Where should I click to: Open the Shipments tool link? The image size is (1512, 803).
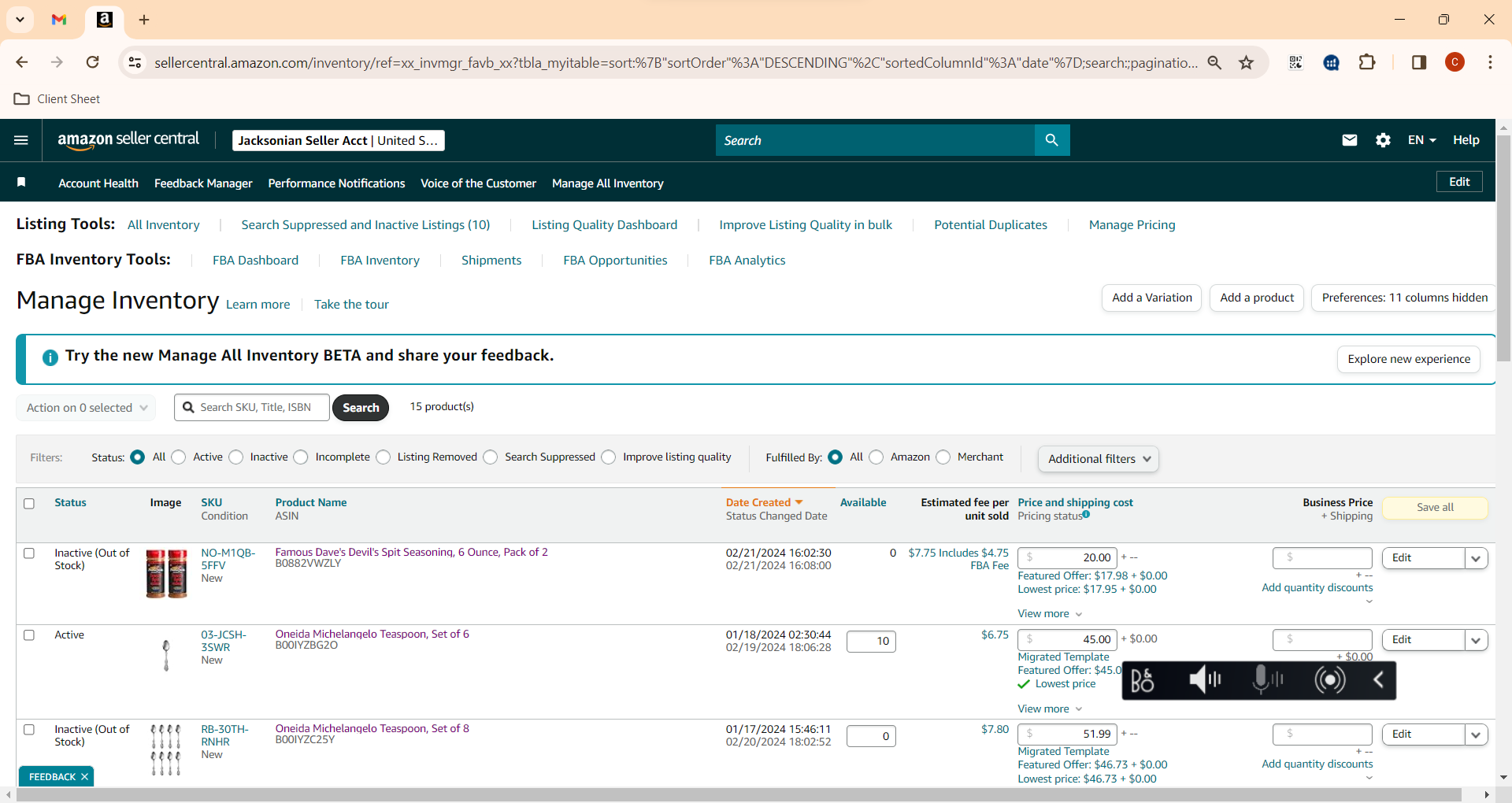[491, 261]
